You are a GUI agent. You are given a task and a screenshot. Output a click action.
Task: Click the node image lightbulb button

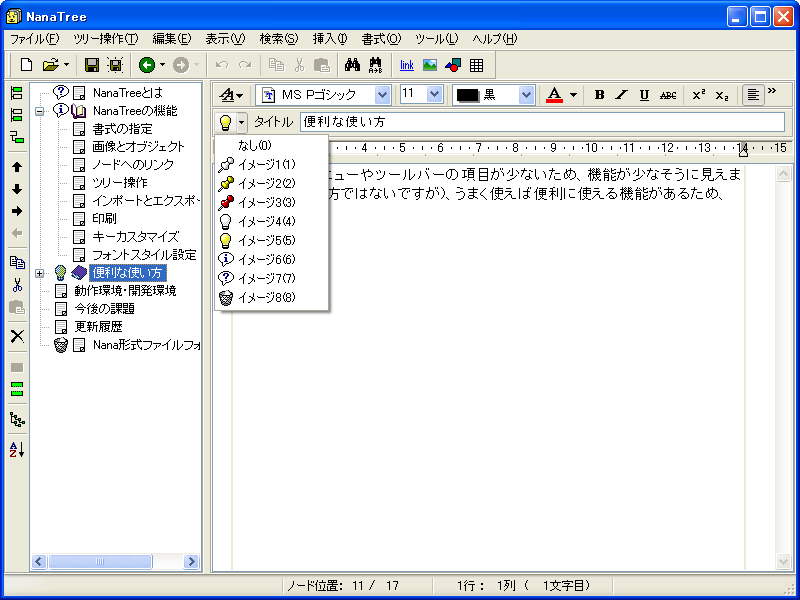(226, 122)
